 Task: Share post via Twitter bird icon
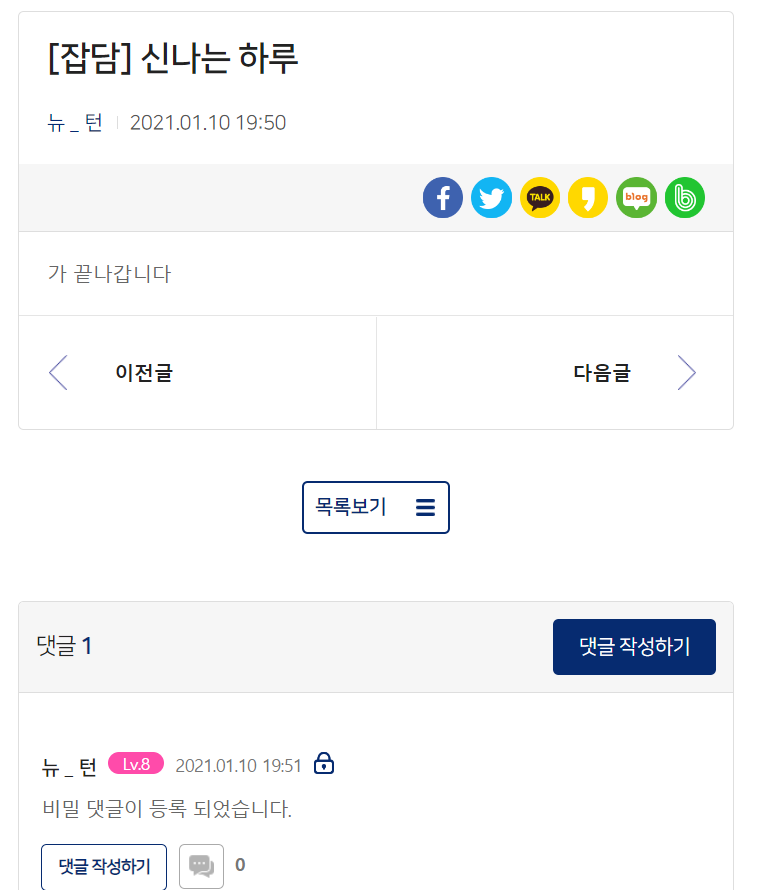pyautogui.click(x=491, y=198)
